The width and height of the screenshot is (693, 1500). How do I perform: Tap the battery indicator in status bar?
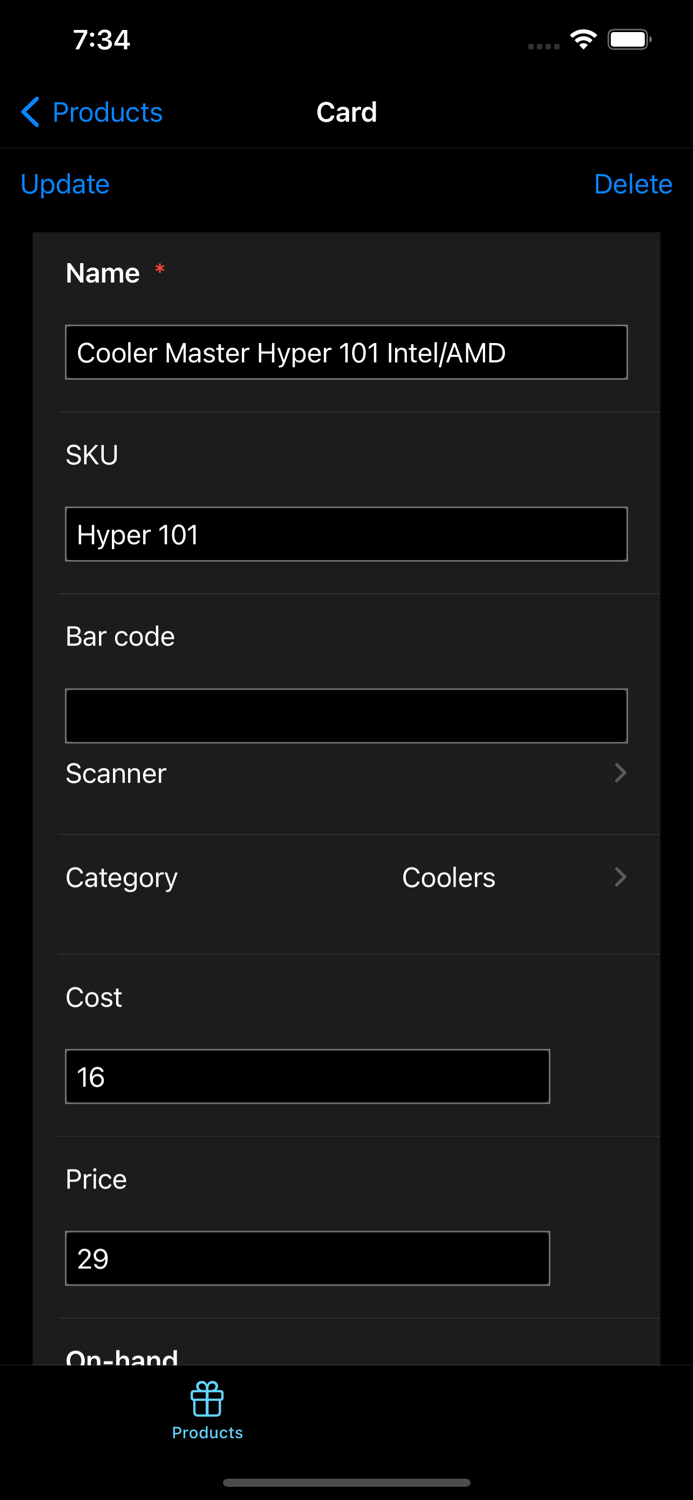pos(629,40)
